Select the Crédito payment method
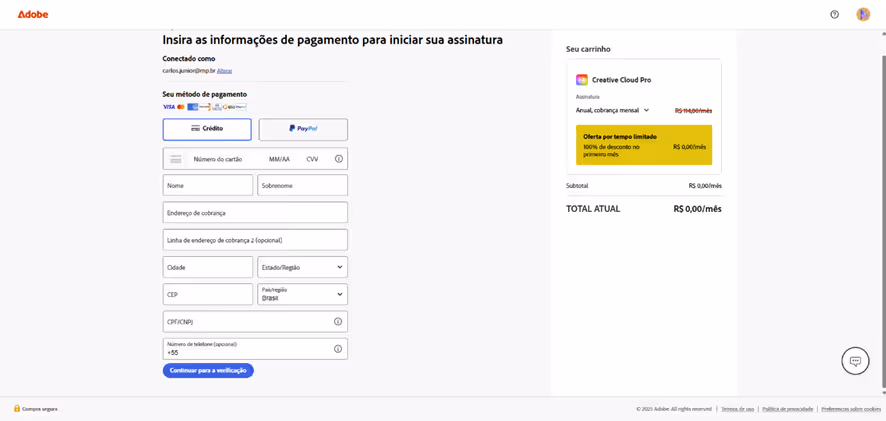Image resolution: width=886 pixels, height=421 pixels. coord(207,129)
